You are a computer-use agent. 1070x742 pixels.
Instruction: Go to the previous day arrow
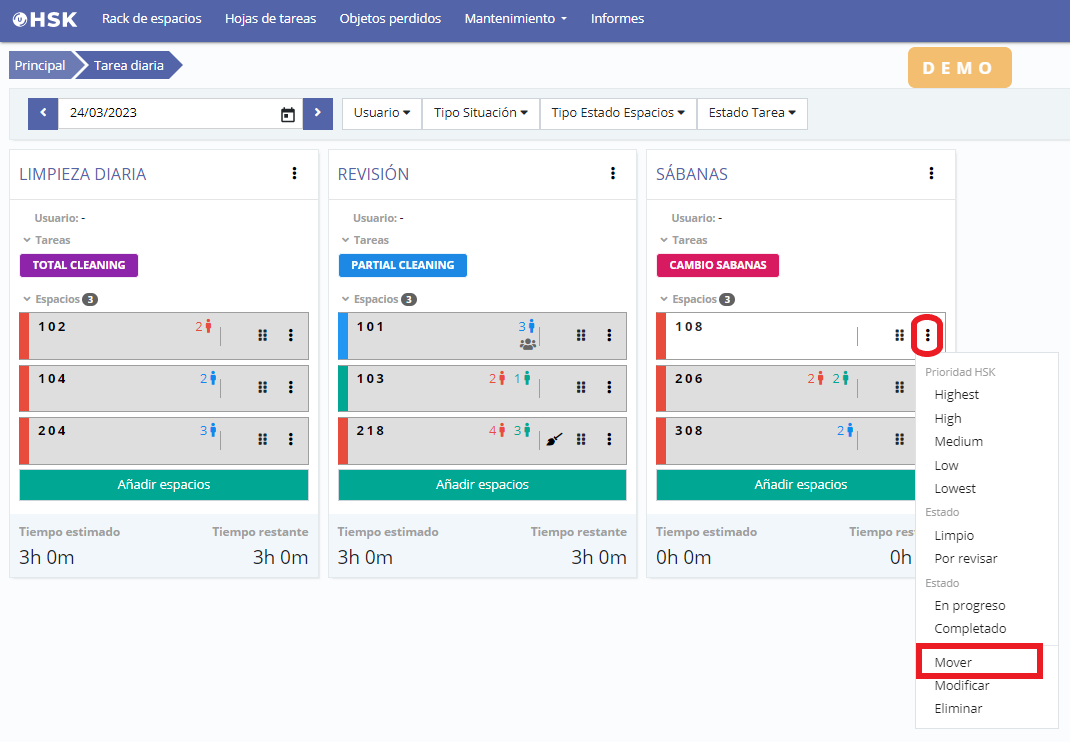click(43, 113)
